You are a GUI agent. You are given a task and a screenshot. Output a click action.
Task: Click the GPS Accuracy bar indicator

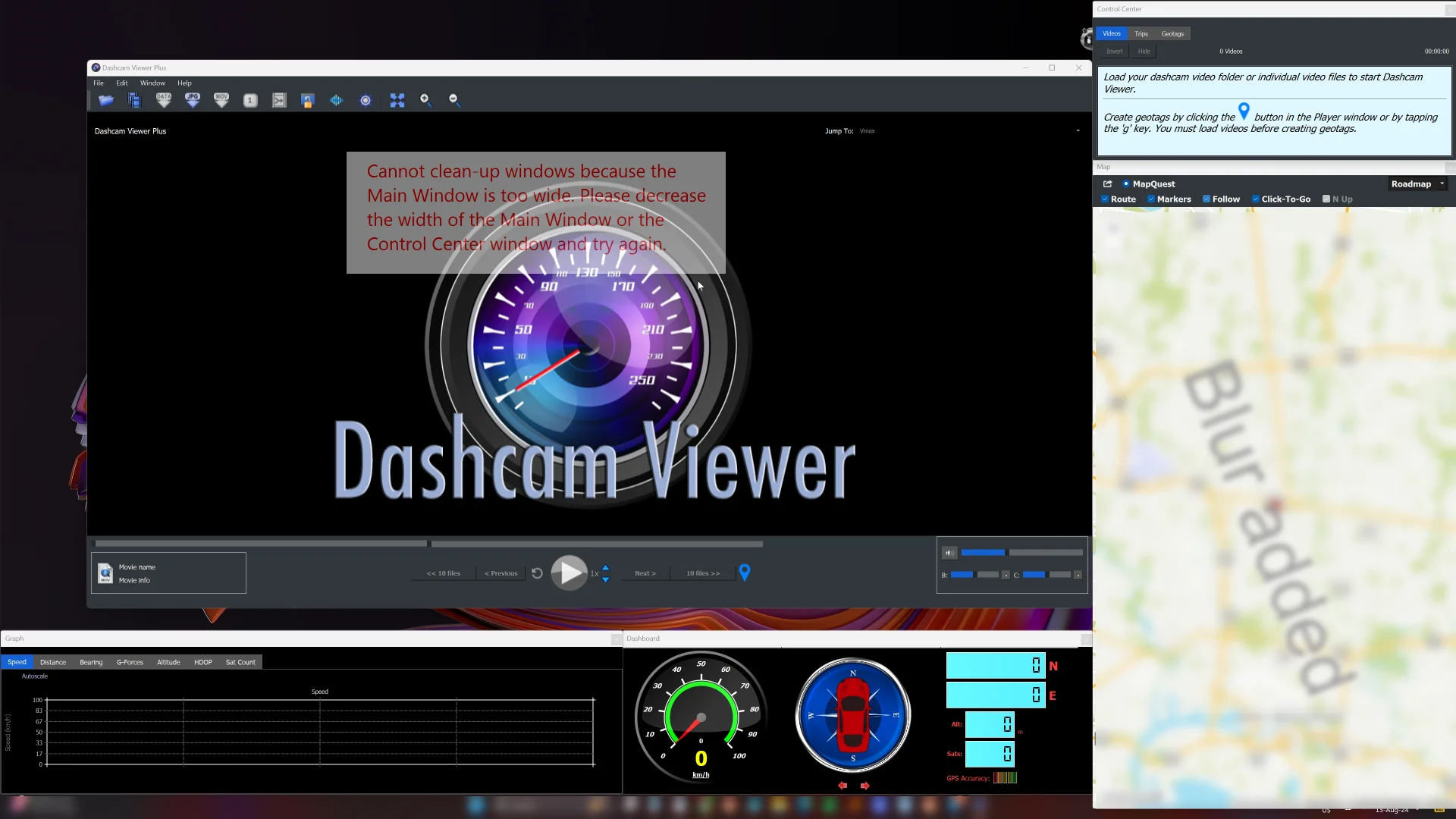(x=1005, y=777)
